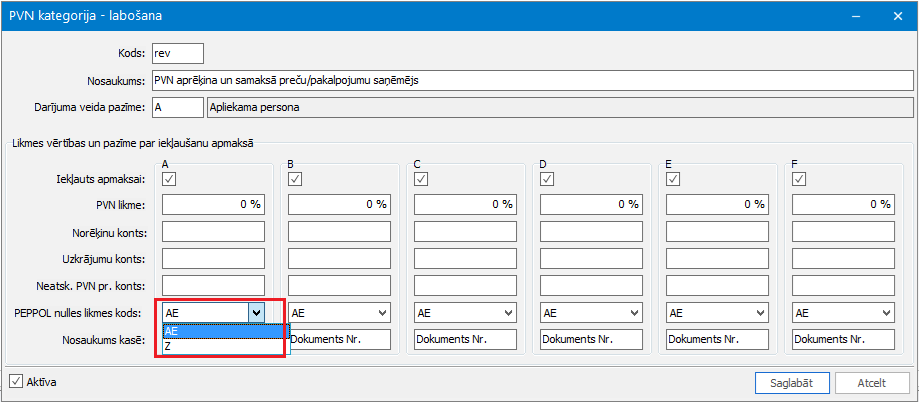919x402 pixels.
Task: Collapse column A PEPPOL code dropdown arrow
Action: point(256,313)
